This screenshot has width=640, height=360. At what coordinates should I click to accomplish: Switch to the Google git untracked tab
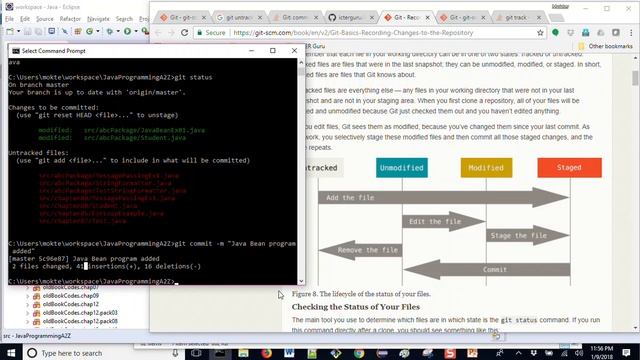coord(238,18)
